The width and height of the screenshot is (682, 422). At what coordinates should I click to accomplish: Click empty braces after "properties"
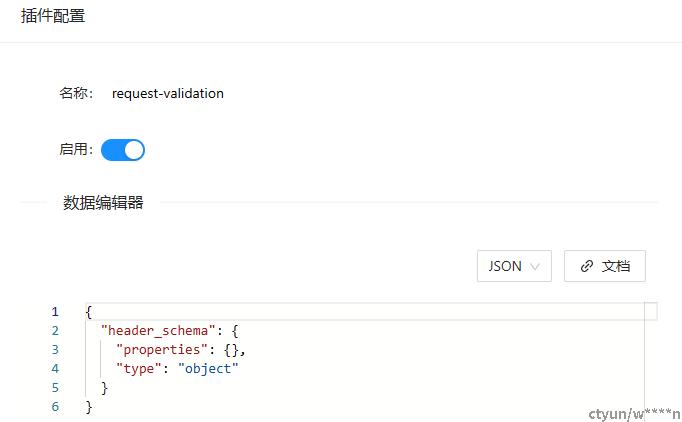point(231,350)
